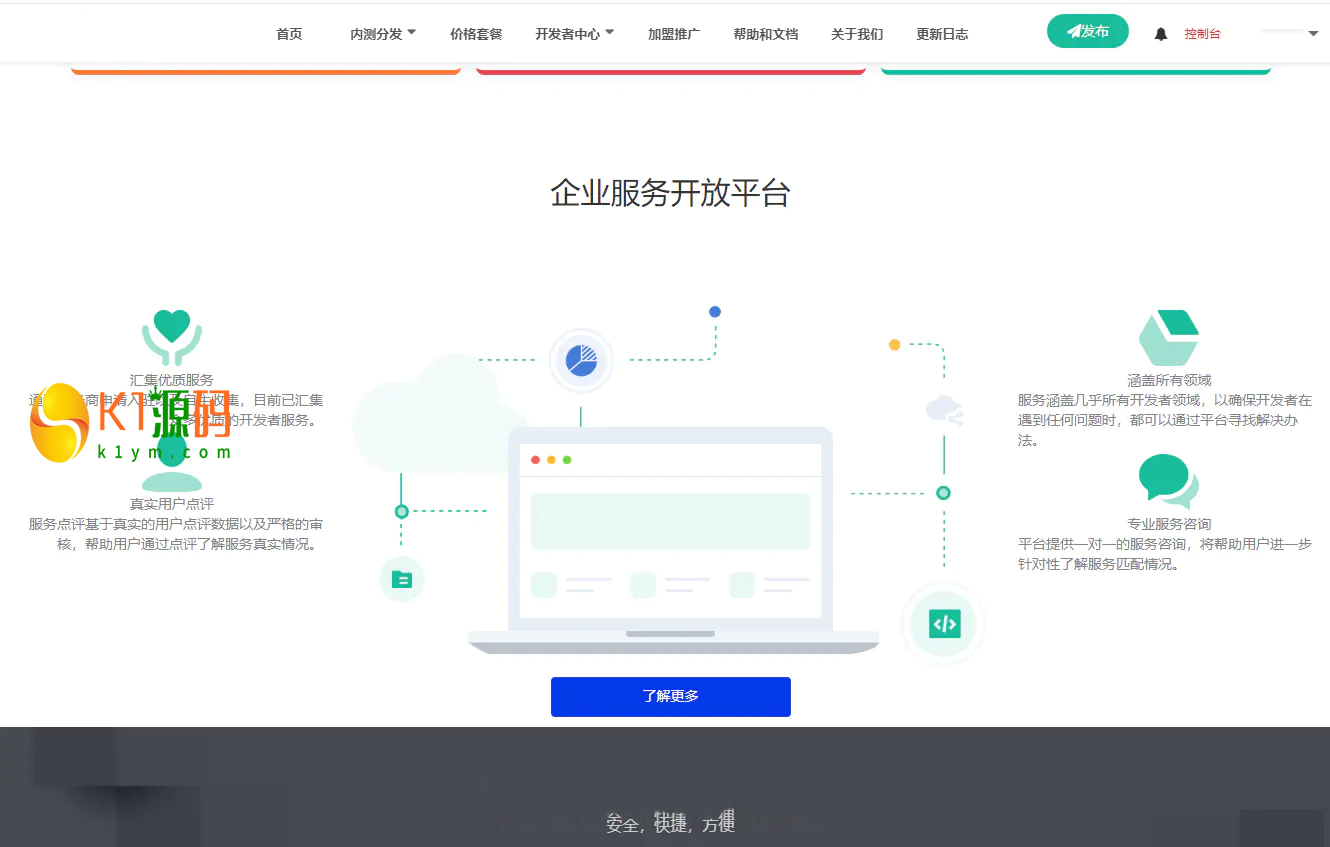Click the description starting 平台提供一对一的服务咨询
1330x847 pixels.
click(1165, 554)
